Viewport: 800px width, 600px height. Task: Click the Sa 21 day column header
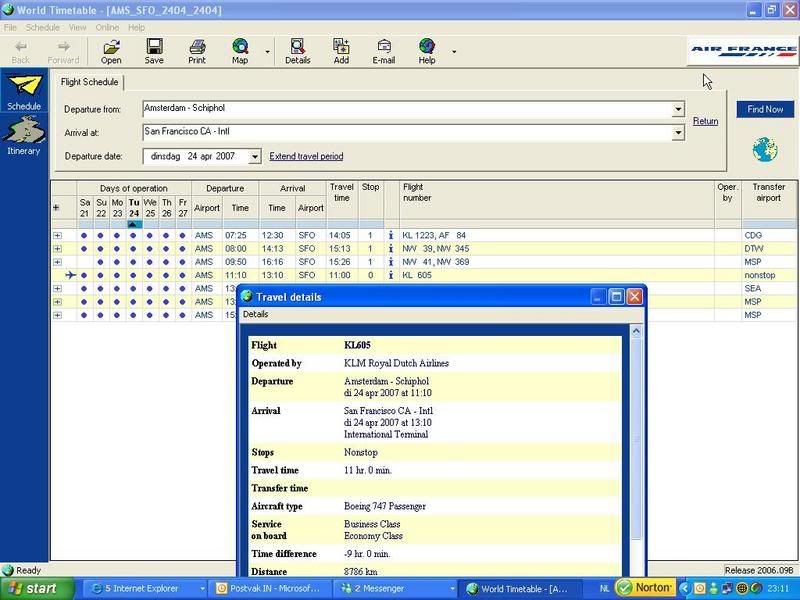pyautogui.click(x=85, y=208)
